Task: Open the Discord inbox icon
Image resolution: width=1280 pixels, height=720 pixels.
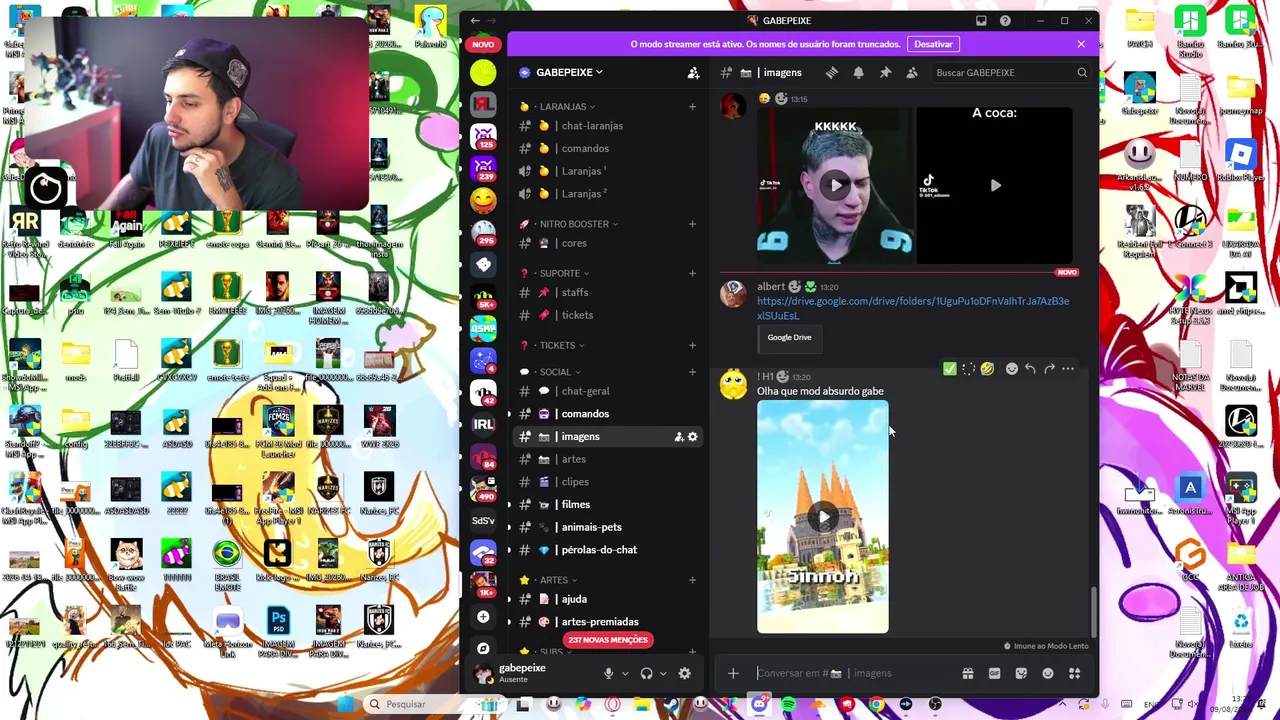Action: (981, 20)
